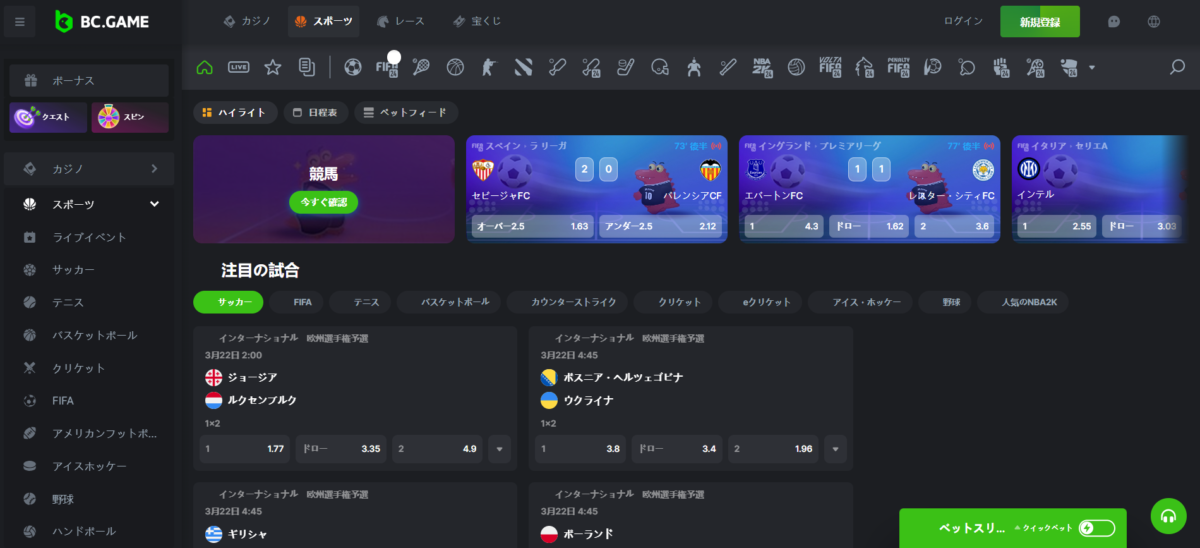Select the American football helmet icon
1200x548 pixels.
click(659, 67)
